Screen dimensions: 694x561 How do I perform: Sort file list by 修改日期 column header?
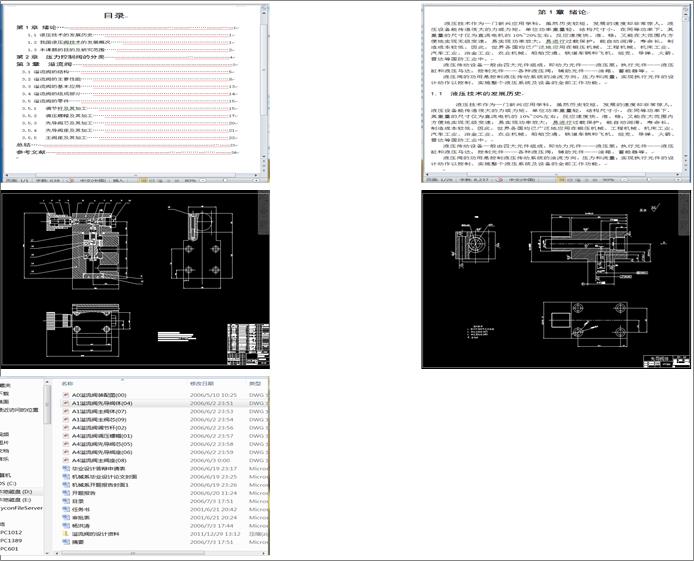click(202, 384)
